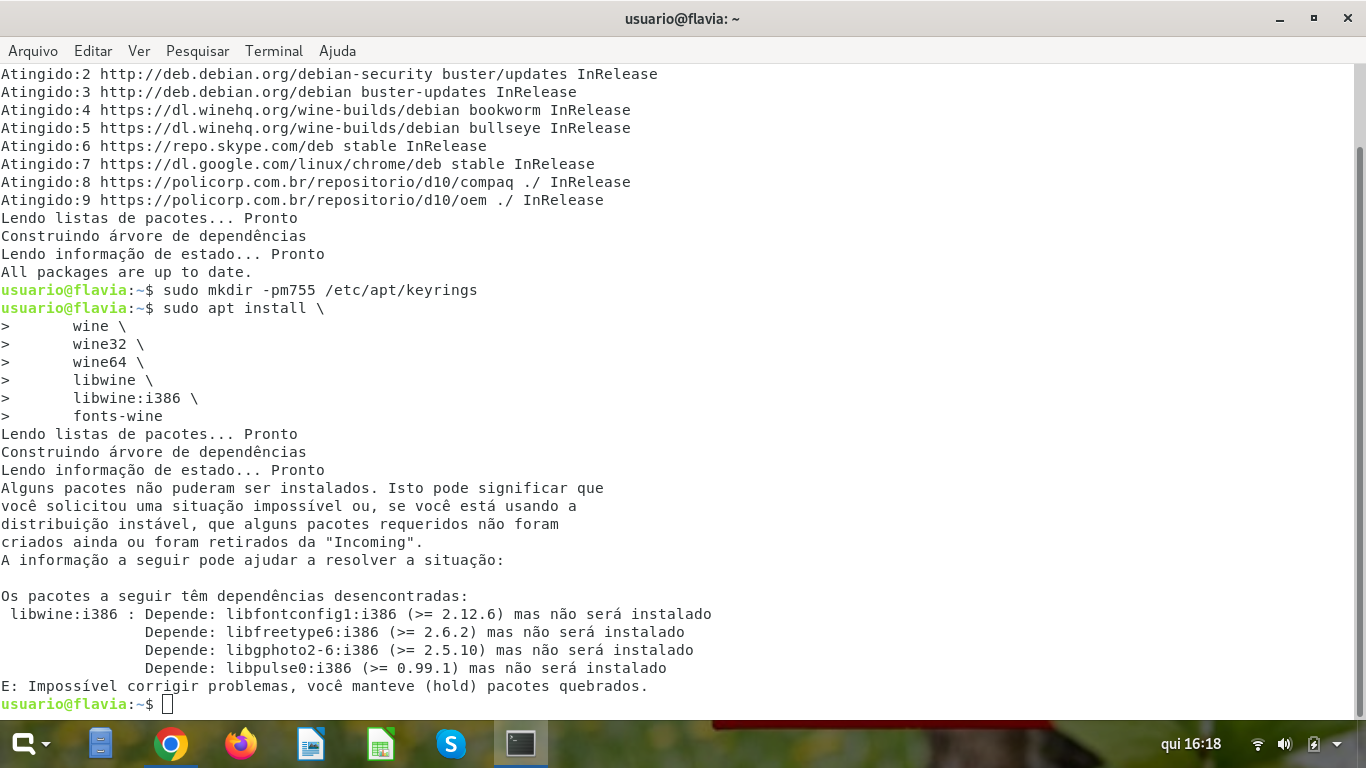Click the 'wine32 \' line
This screenshot has height=768, width=1366.
[x=108, y=344]
